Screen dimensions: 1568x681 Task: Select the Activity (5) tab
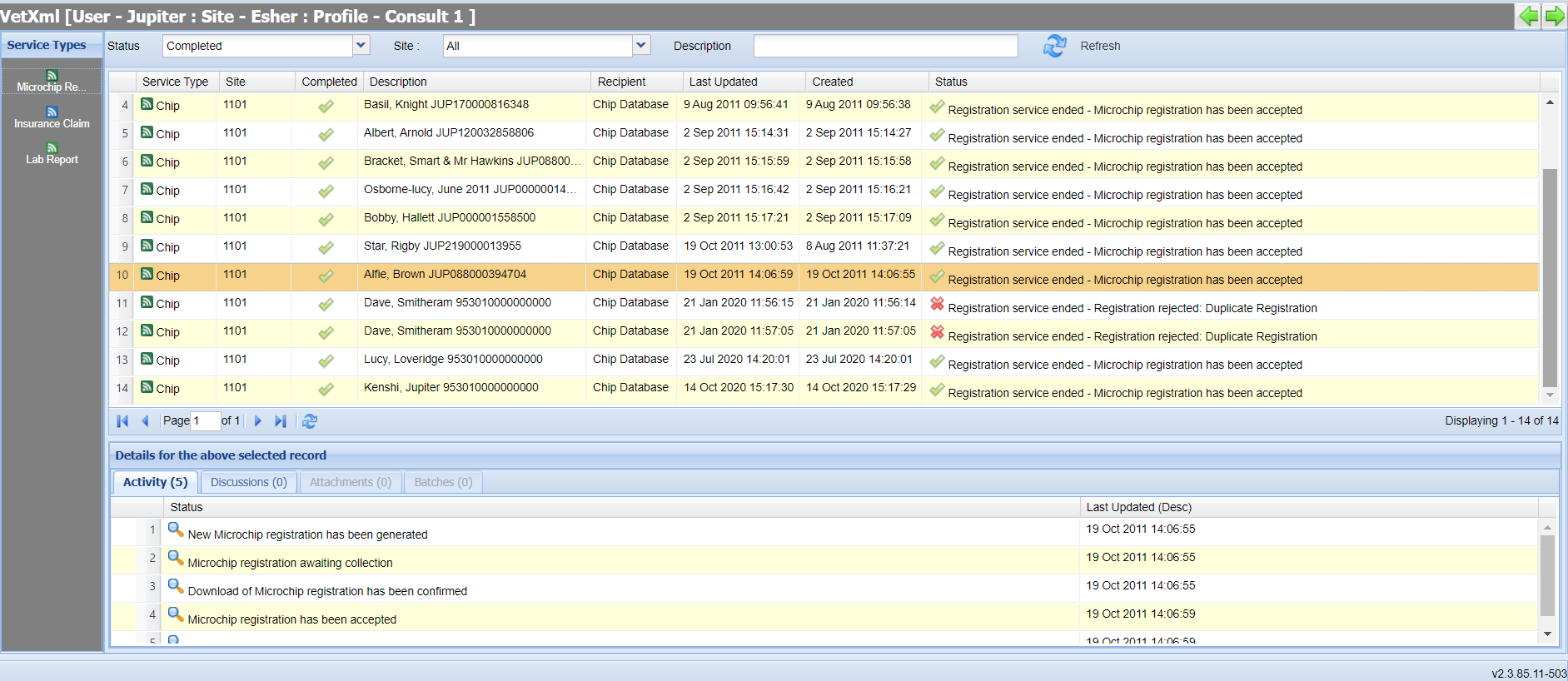coord(156,482)
